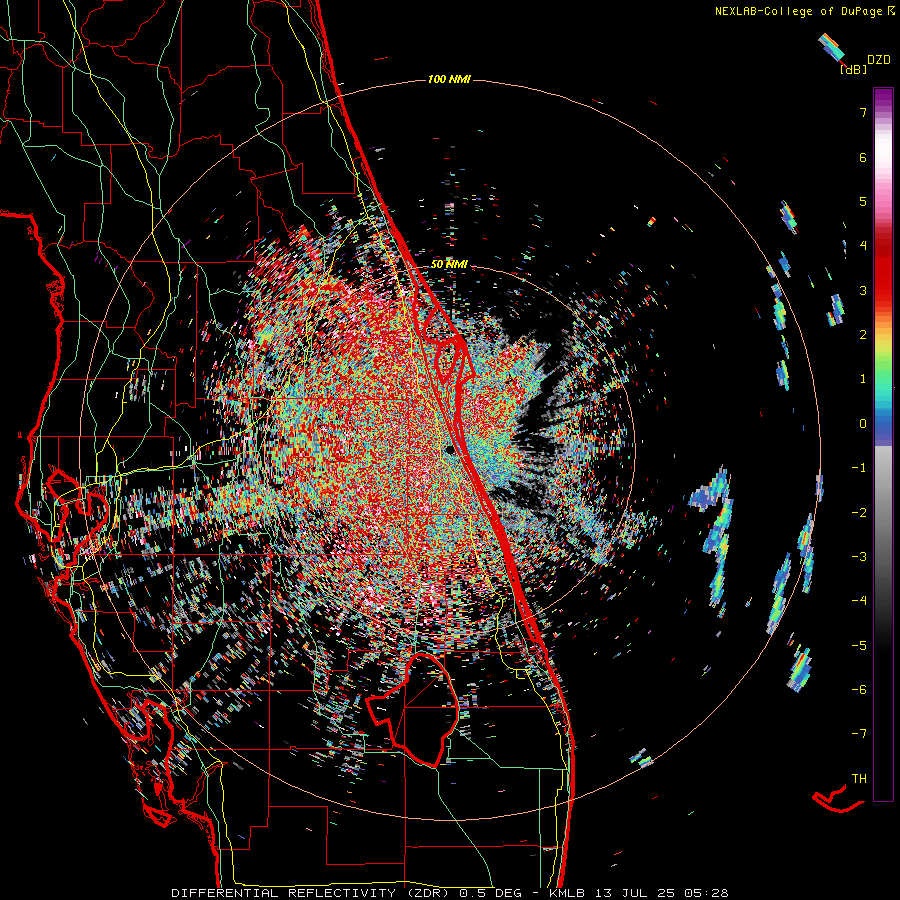The height and width of the screenshot is (900, 900).
Task: Click the 50 NMI range ring label
Action: click(x=449, y=264)
